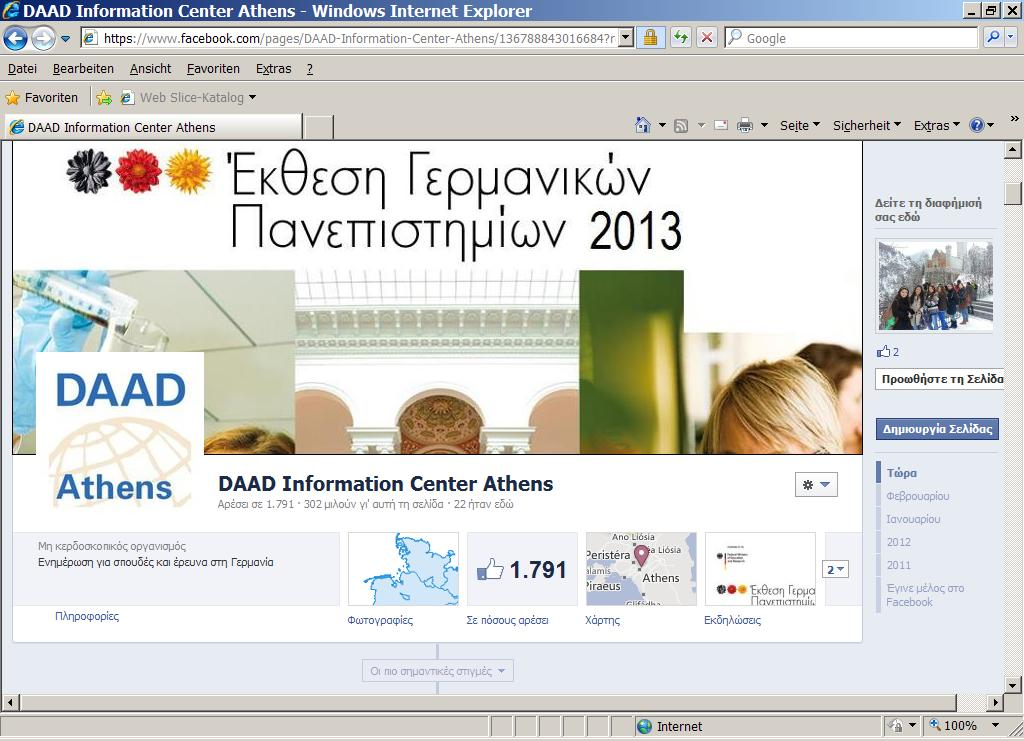Open the Φωτογραφίες map thumbnail
Screen dimensions: 1024x741
pyautogui.click(x=403, y=569)
